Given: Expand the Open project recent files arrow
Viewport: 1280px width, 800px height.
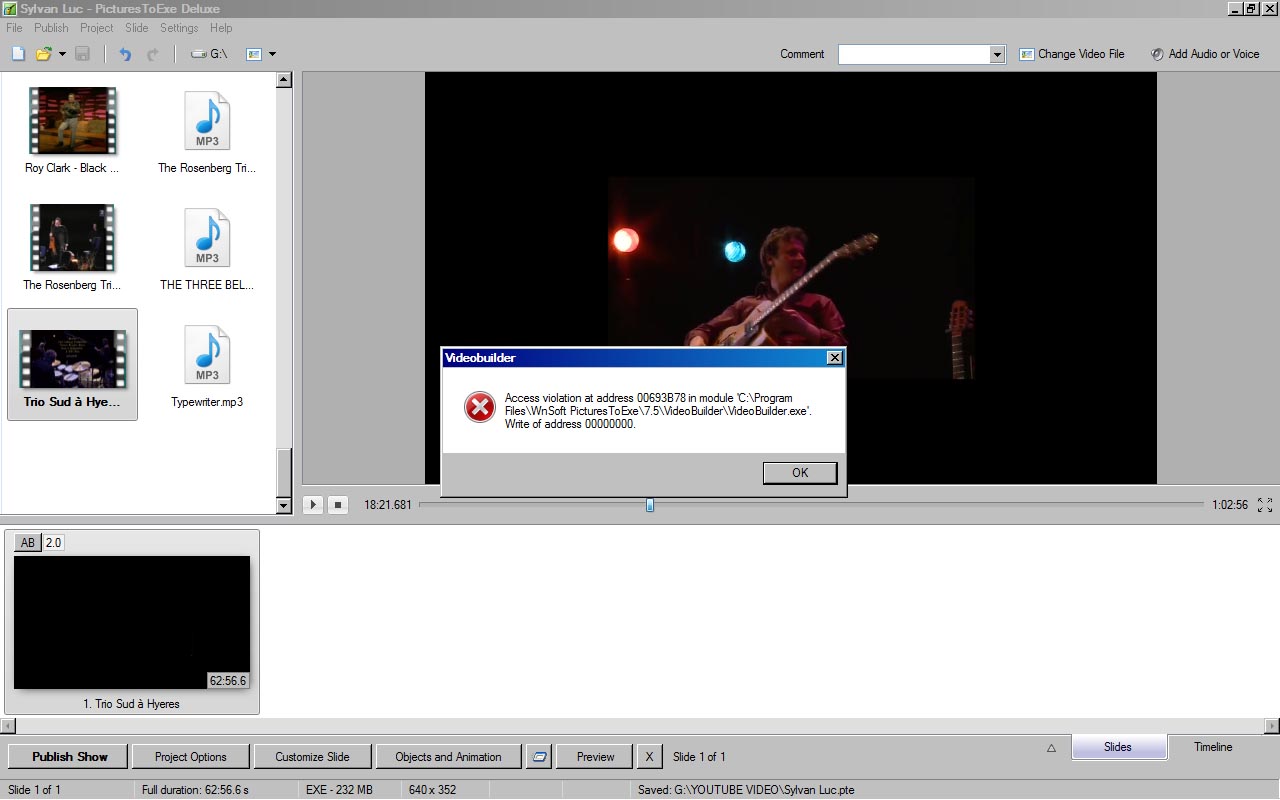Looking at the screenshot, I should [x=62, y=54].
